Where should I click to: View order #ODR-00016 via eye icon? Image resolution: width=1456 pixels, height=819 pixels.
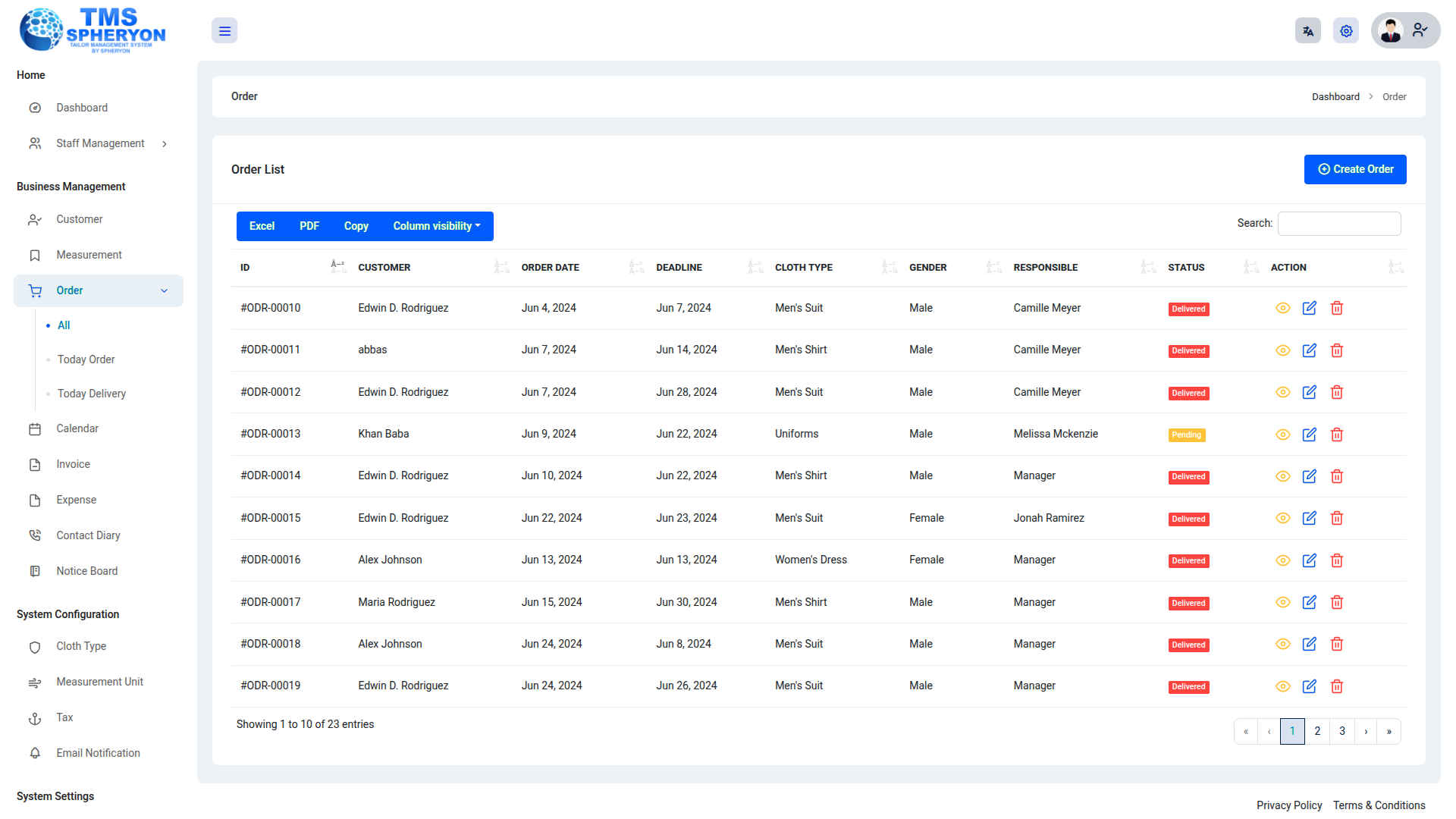point(1283,560)
